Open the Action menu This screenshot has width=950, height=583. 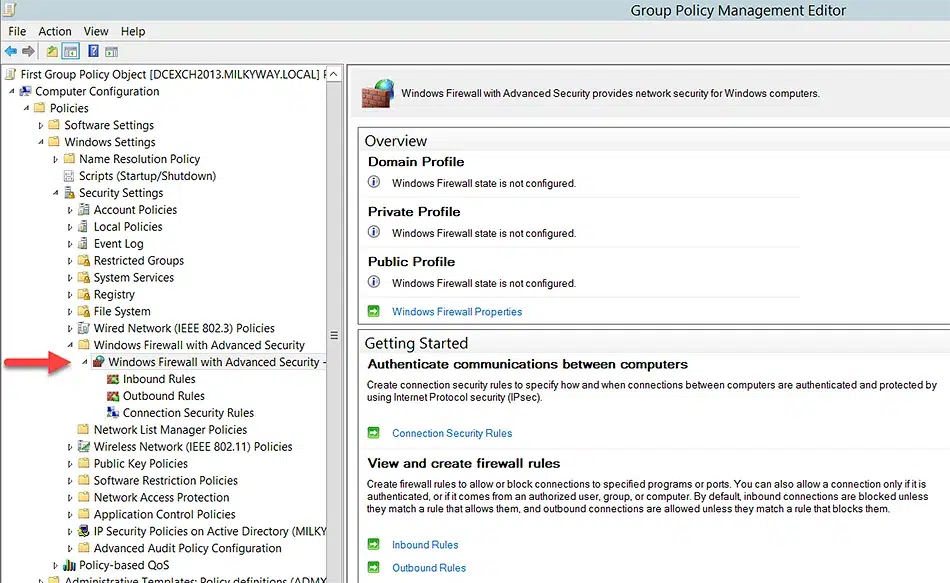click(55, 32)
